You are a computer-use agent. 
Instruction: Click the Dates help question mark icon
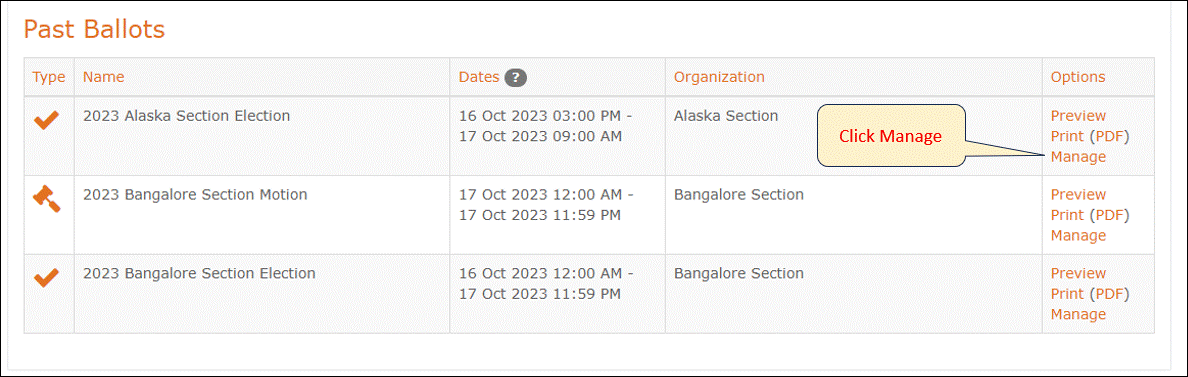coord(516,77)
